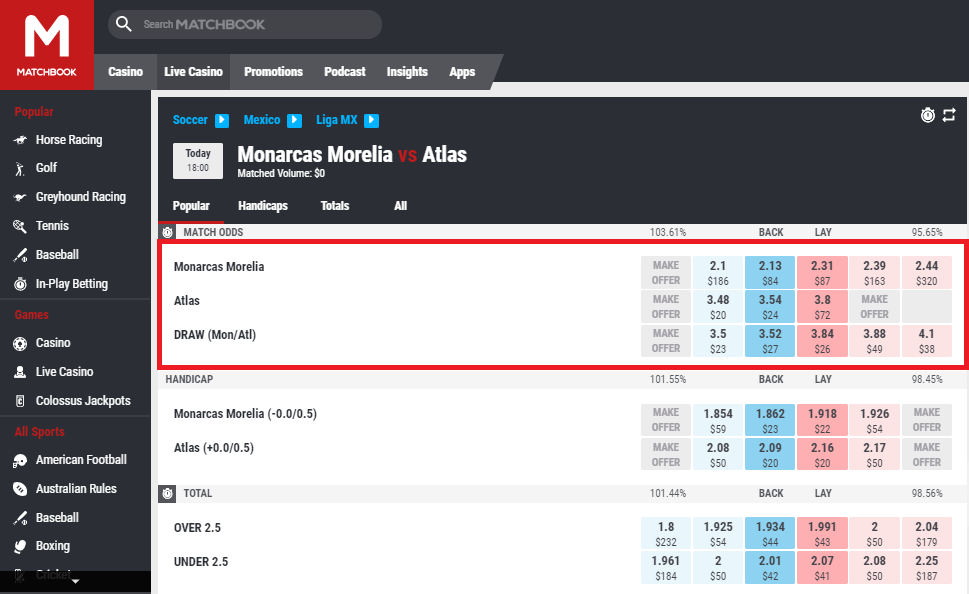The width and height of the screenshot is (969, 594).
Task: Click the Colossus Jackpots icon
Action: (x=20, y=401)
